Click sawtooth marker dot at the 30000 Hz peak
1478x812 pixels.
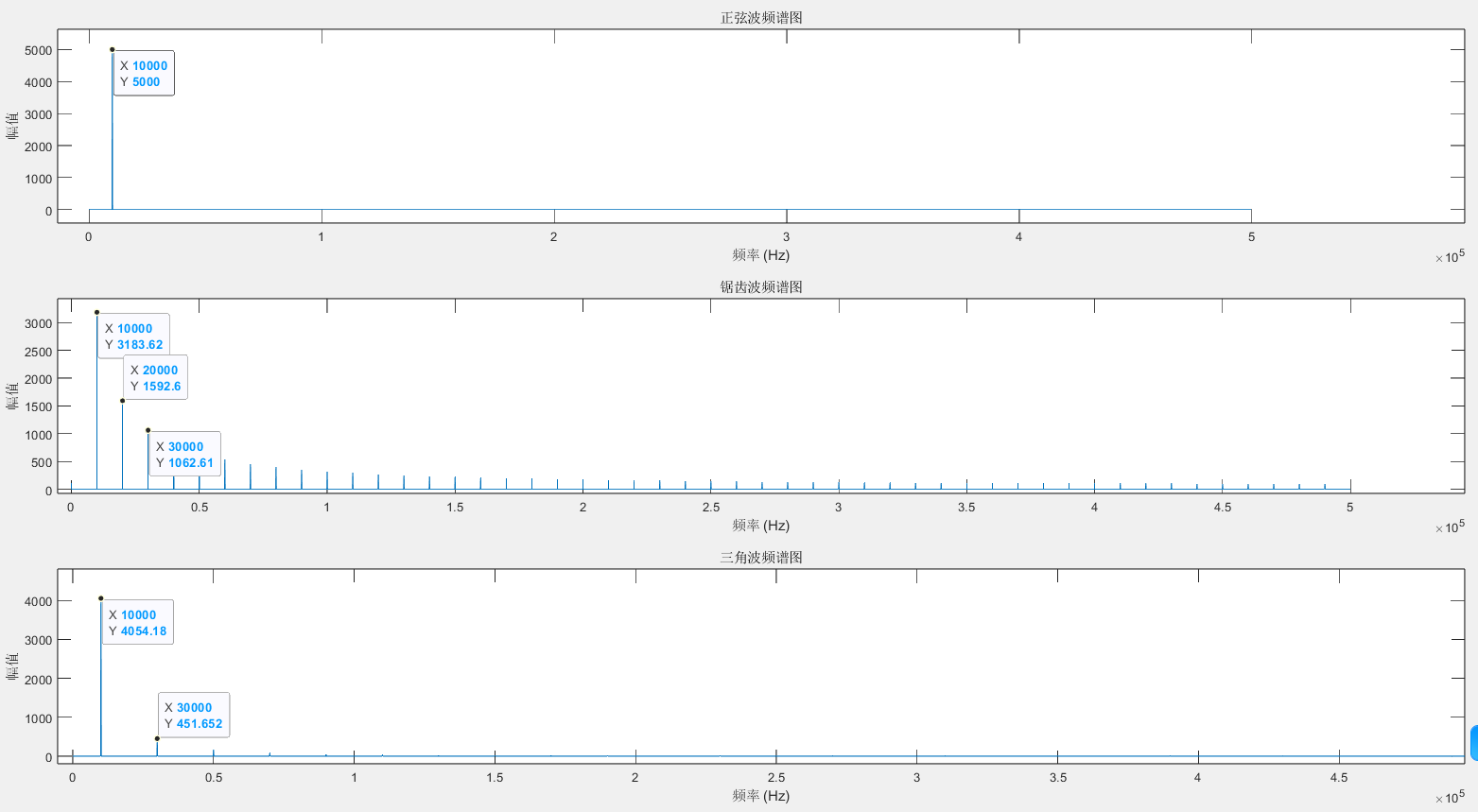pos(148,430)
